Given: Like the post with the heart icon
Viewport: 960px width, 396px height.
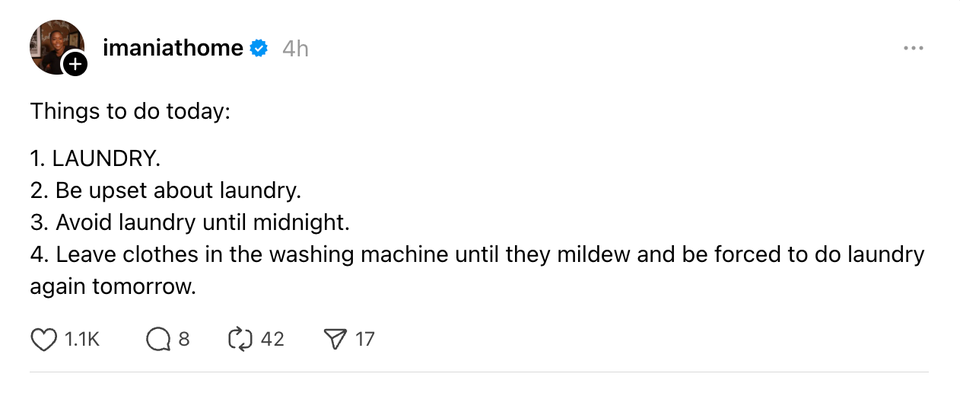Looking at the screenshot, I should (43, 339).
